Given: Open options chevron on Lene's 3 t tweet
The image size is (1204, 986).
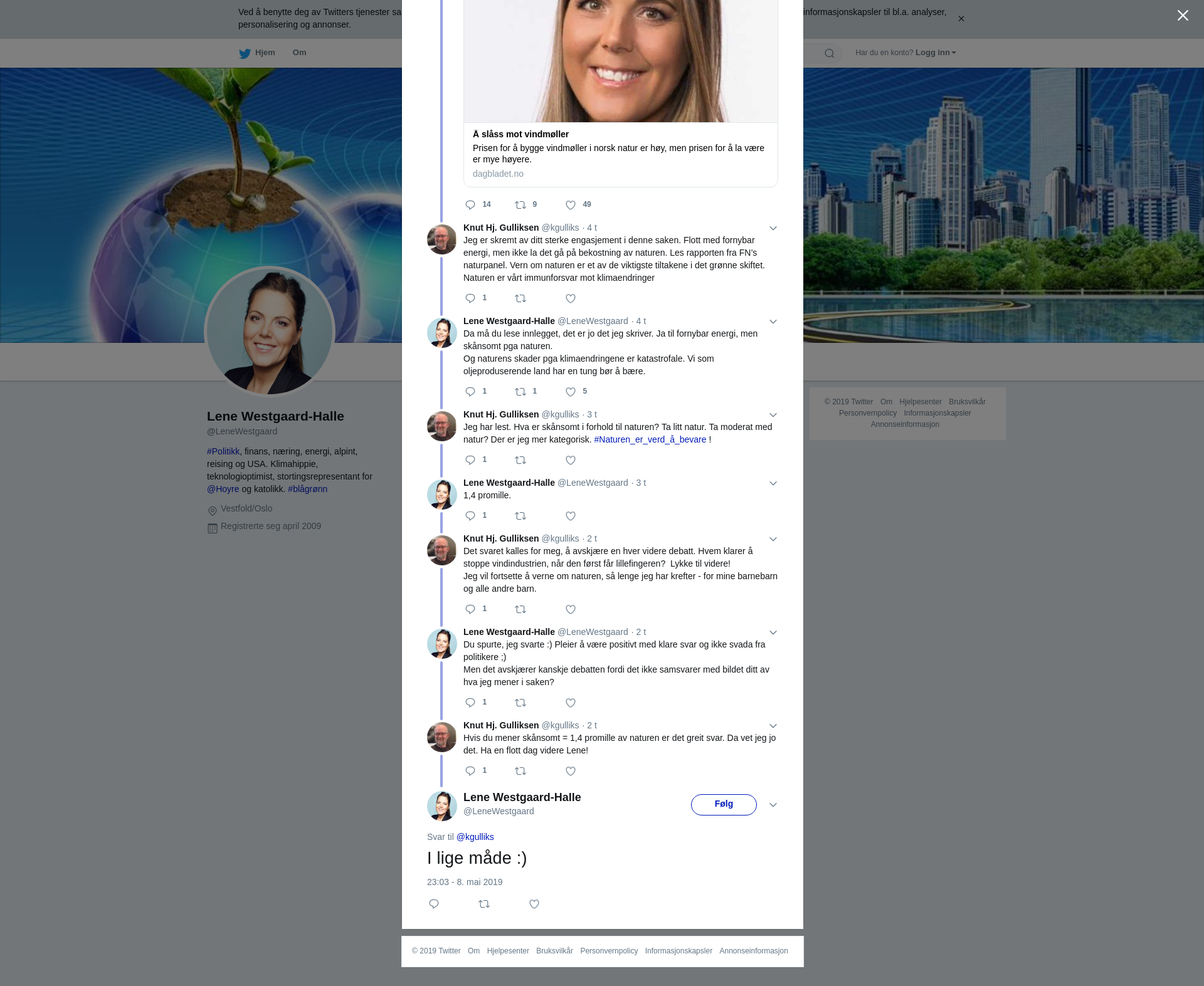Looking at the screenshot, I should tap(773, 483).
